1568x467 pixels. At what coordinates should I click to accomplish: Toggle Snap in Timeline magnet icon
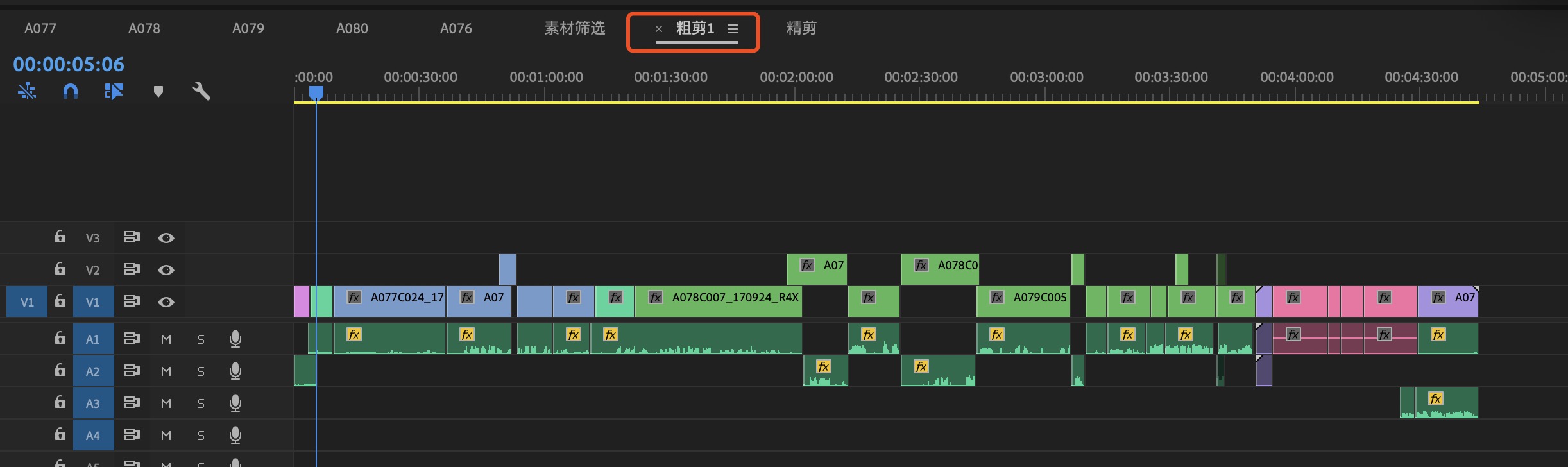71,92
